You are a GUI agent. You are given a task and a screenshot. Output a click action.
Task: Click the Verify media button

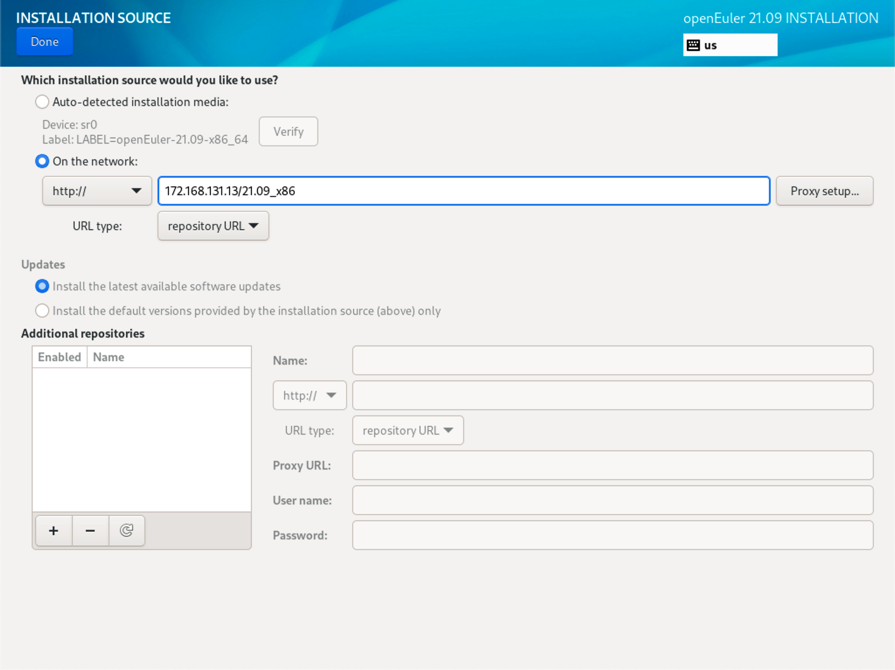(x=288, y=132)
